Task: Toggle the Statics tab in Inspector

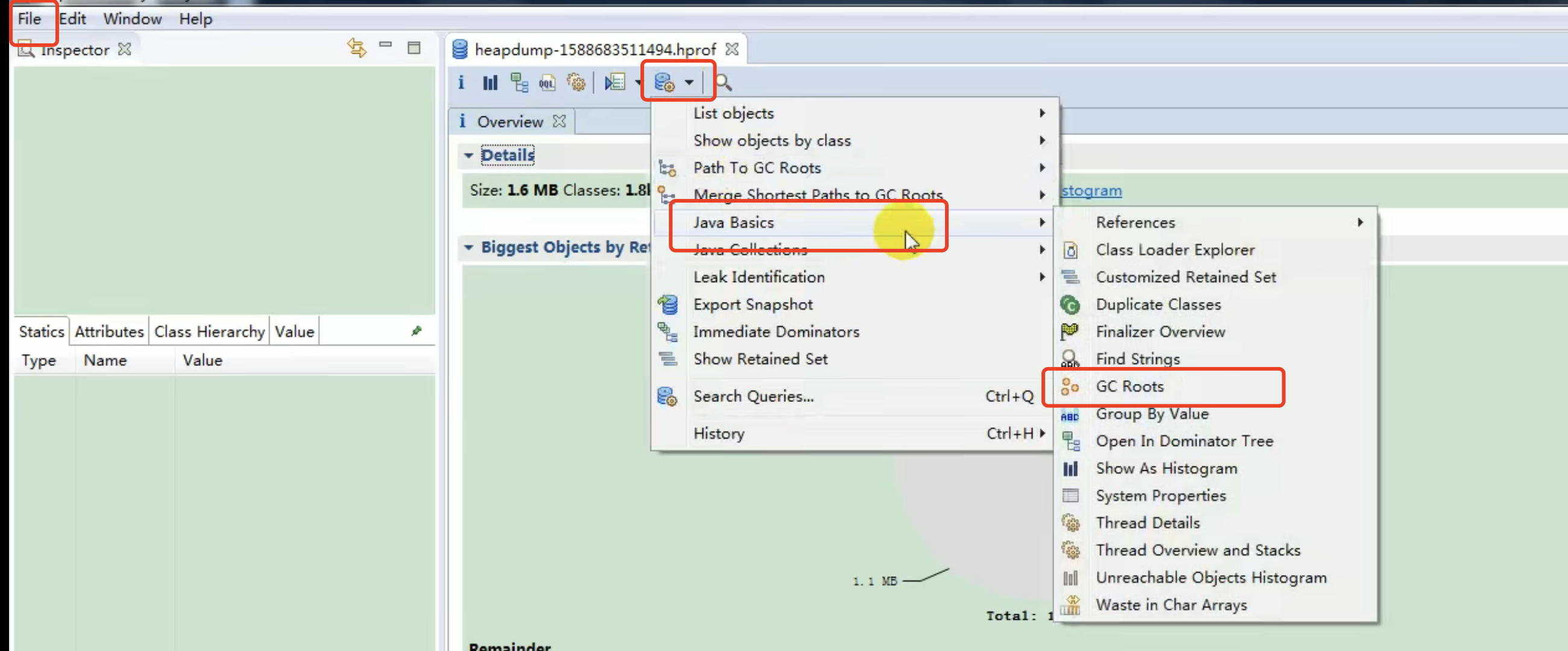Action: tap(41, 331)
